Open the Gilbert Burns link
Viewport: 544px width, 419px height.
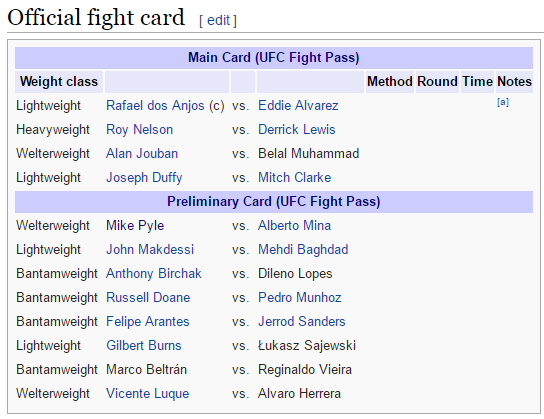pos(144,345)
